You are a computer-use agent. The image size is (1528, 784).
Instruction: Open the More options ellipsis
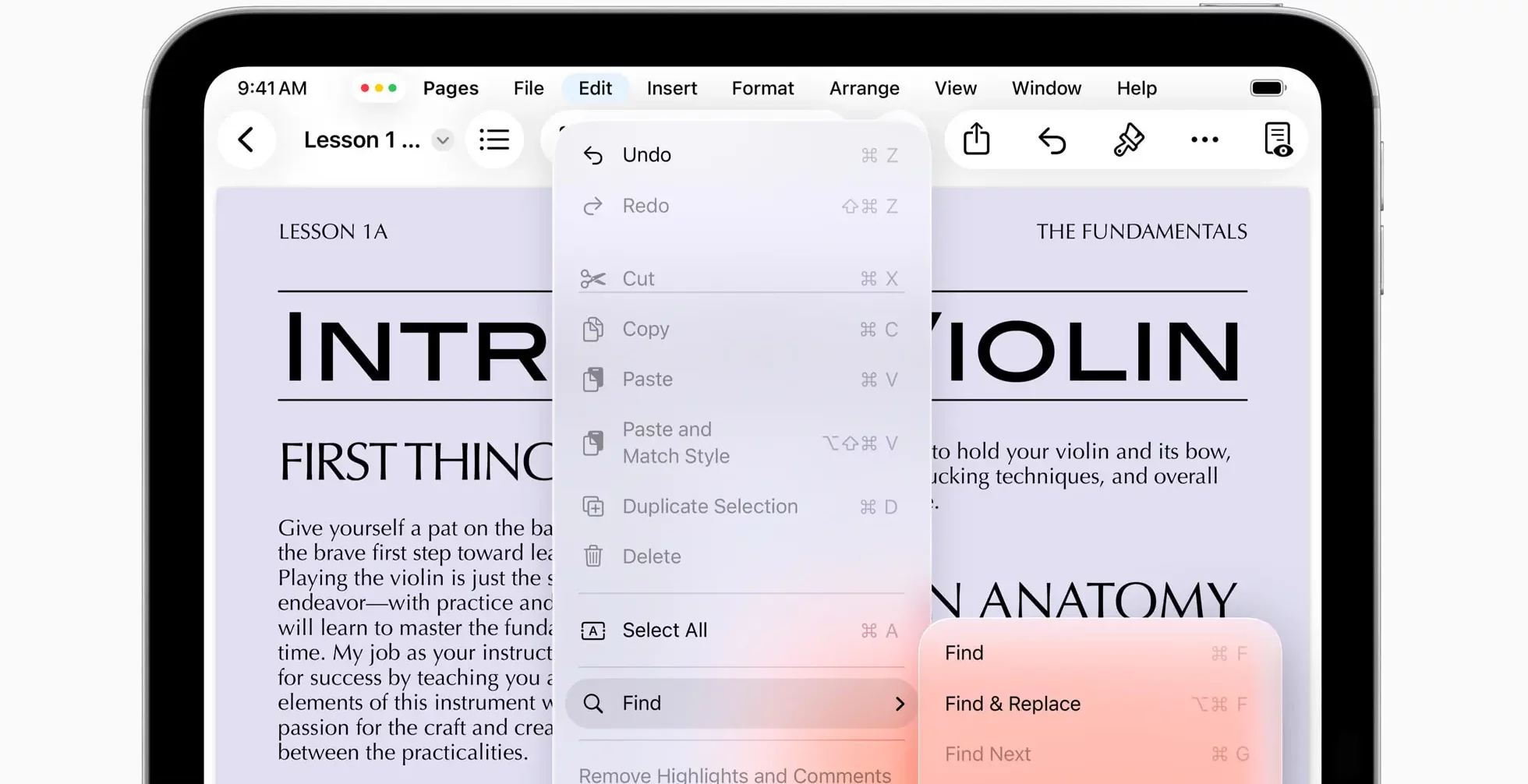[1204, 140]
